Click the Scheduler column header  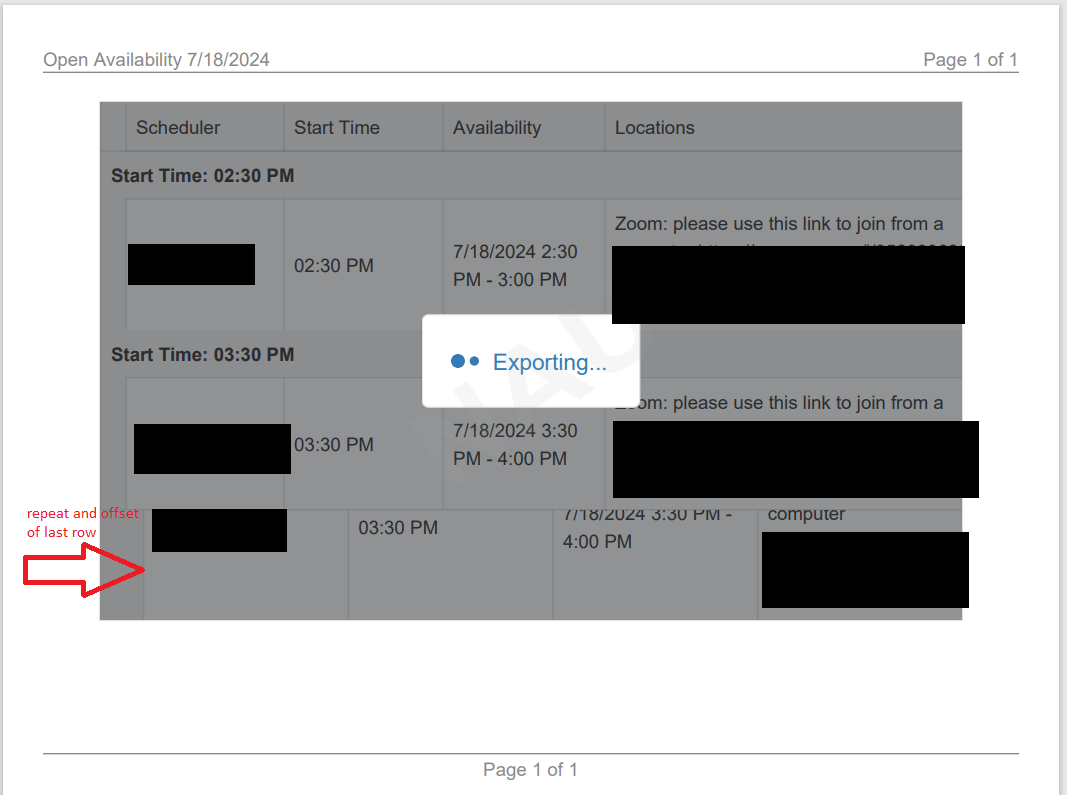(x=178, y=128)
